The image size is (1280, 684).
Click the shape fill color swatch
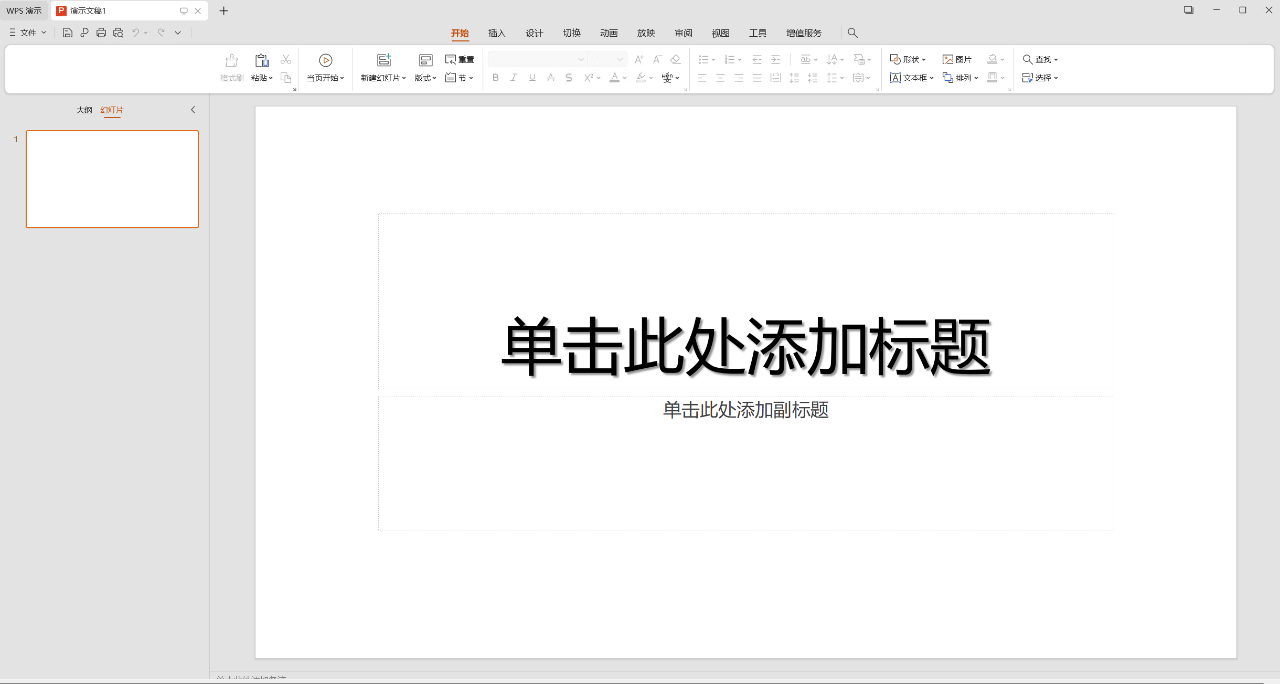click(991, 60)
